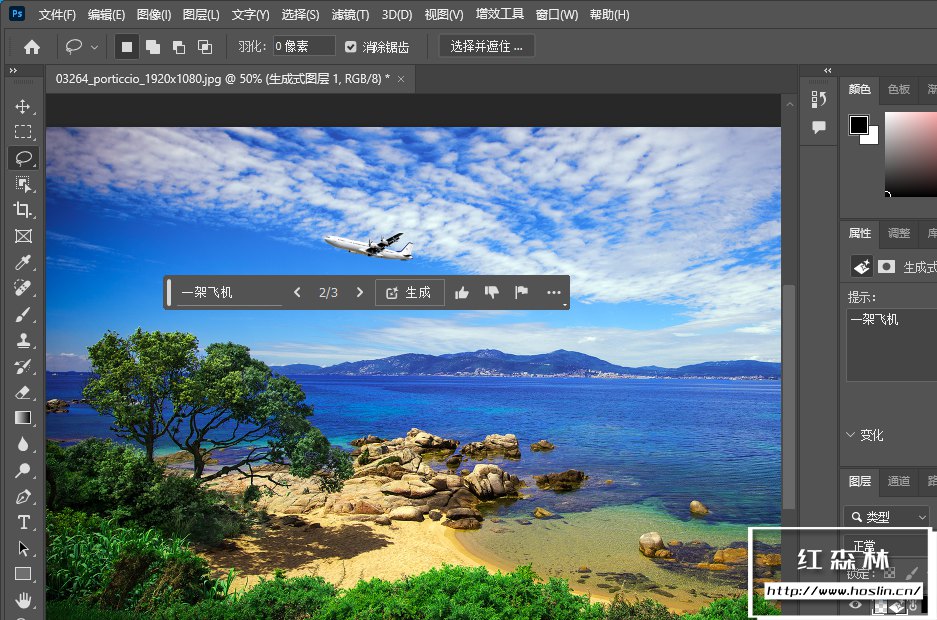The image size is (937, 620).
Task: Open the 类型 layer filter dropdown
Action: 887,517
